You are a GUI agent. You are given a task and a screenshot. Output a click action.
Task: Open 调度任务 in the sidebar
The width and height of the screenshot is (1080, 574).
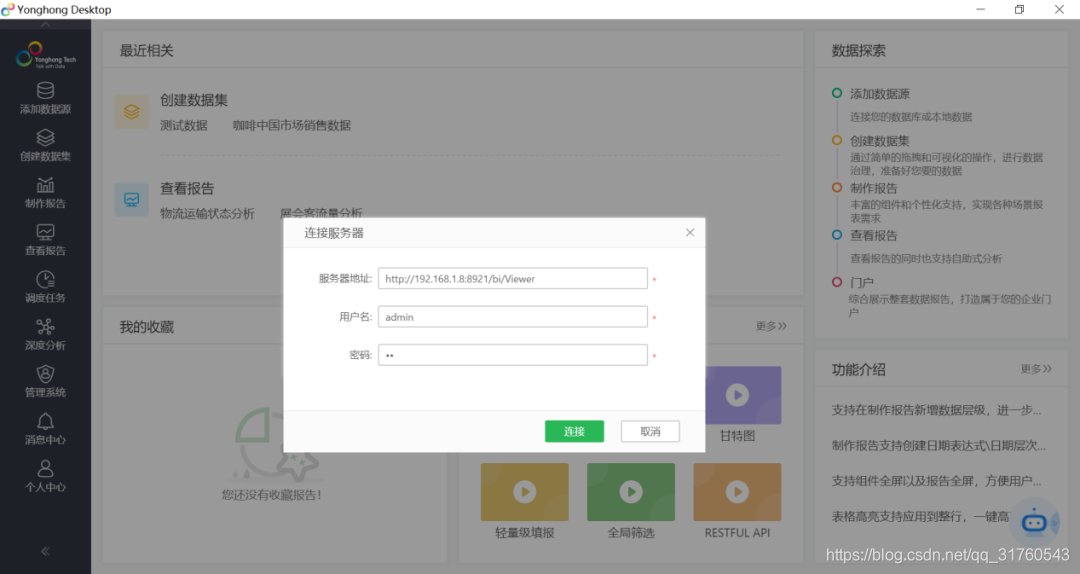(x=45, y=287)
